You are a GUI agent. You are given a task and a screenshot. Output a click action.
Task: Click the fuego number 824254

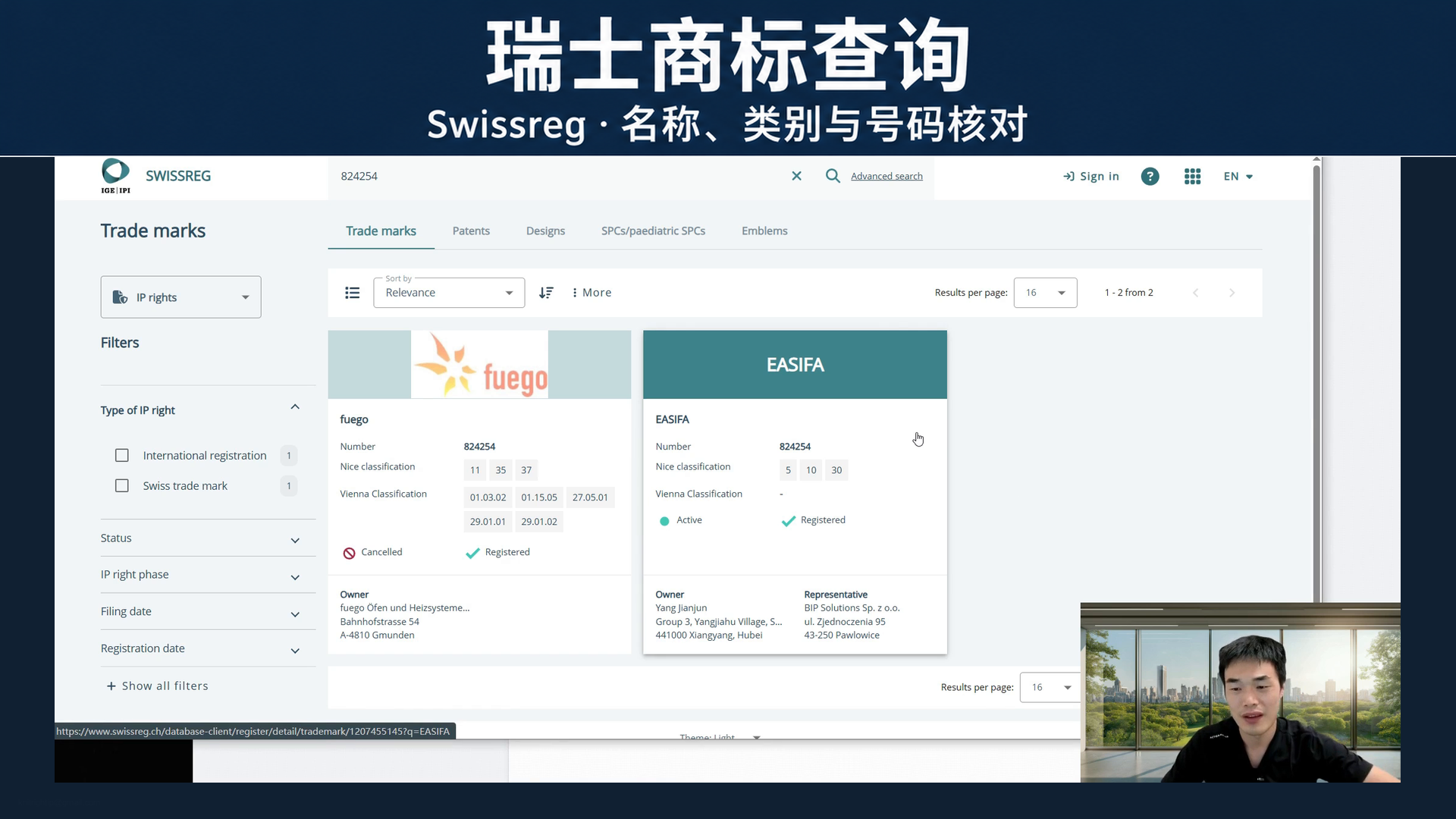(479, 447)
